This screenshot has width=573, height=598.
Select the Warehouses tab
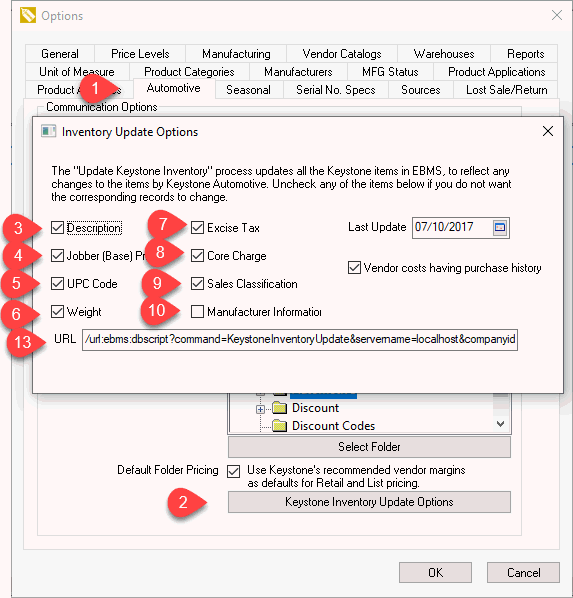[444, 54]
